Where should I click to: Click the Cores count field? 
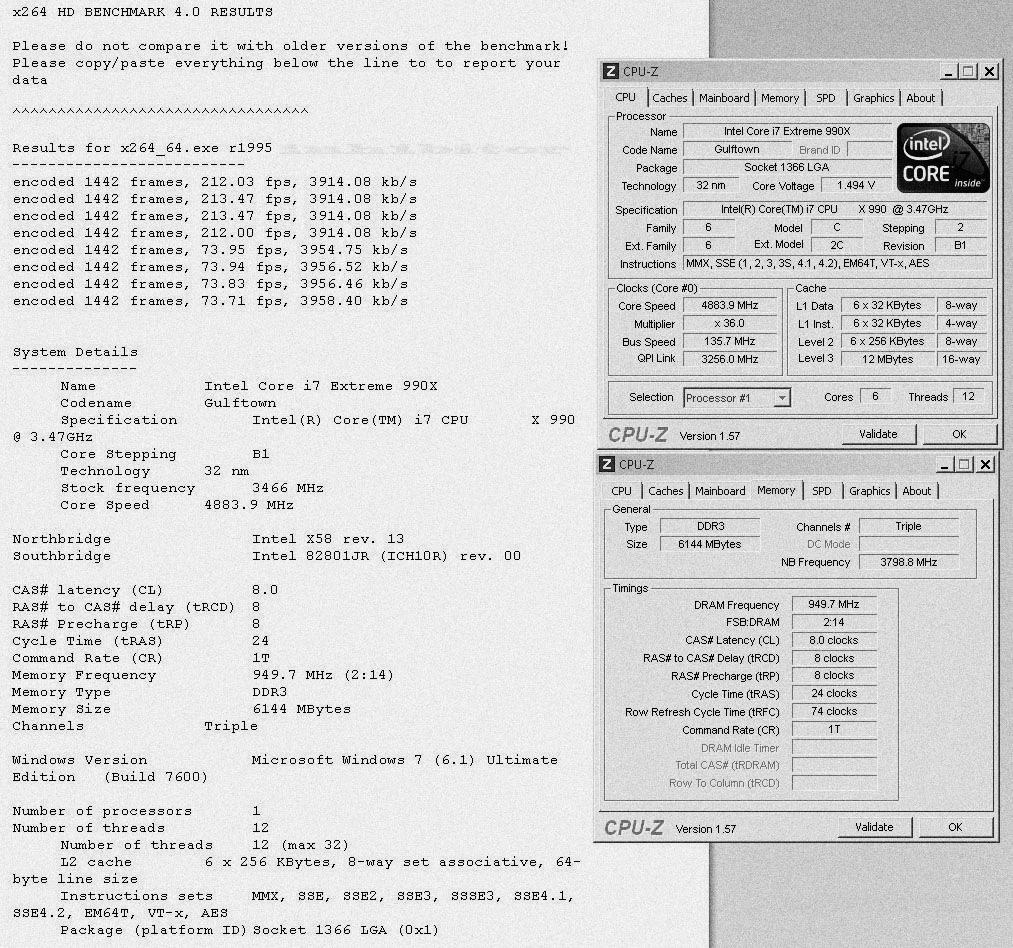[875, 397]
